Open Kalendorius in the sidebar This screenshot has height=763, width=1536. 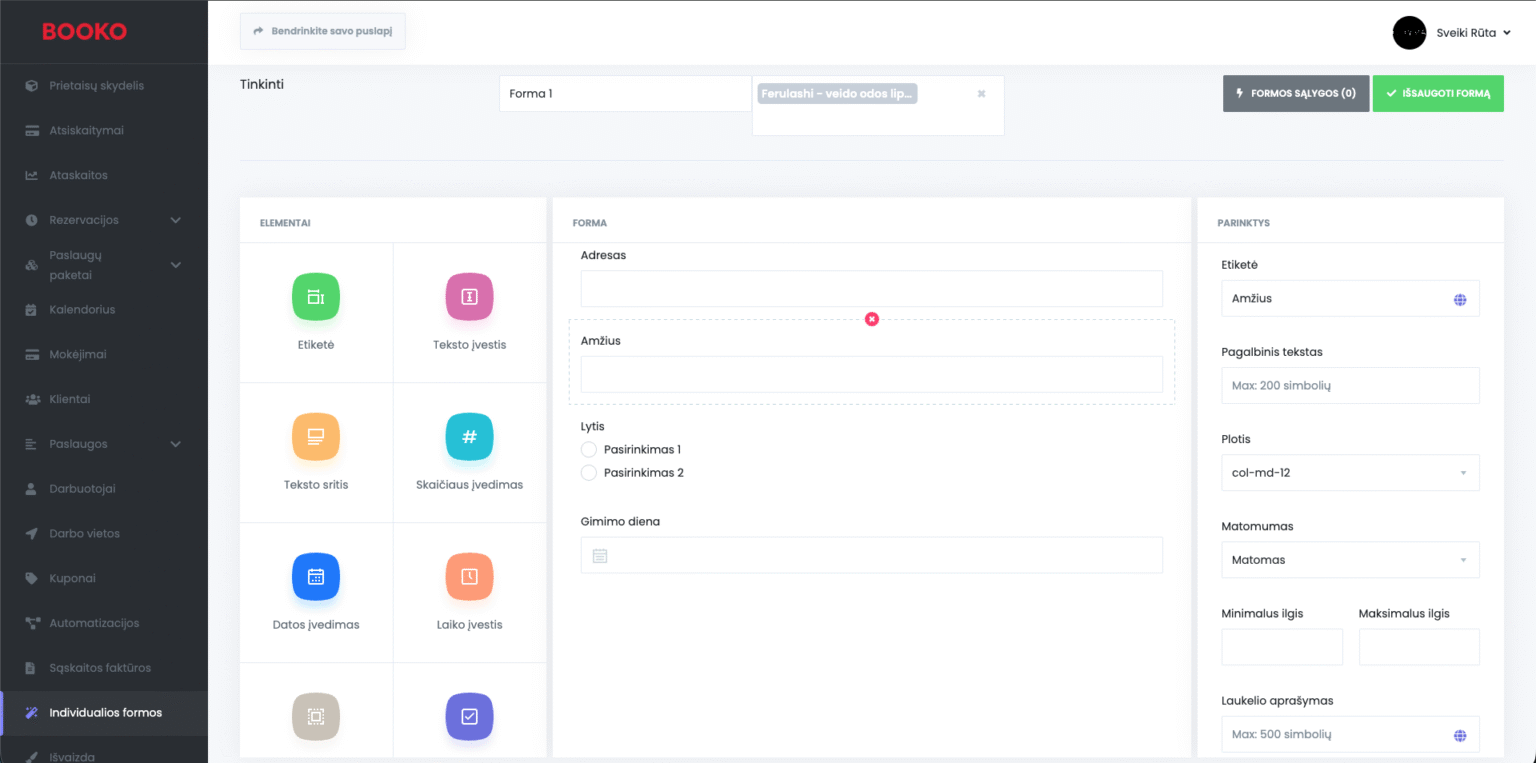click(x=82, y=310)
